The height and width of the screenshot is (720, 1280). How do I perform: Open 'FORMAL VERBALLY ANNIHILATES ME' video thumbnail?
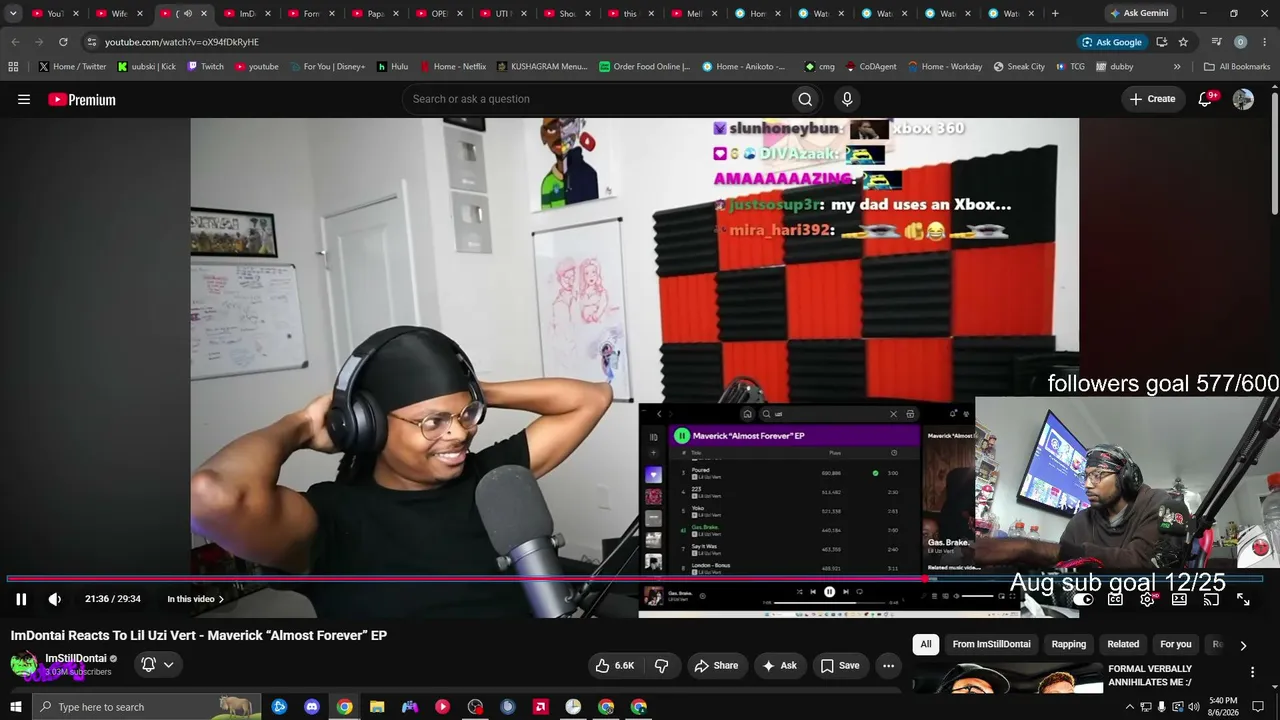click(x=1006, y=678)
